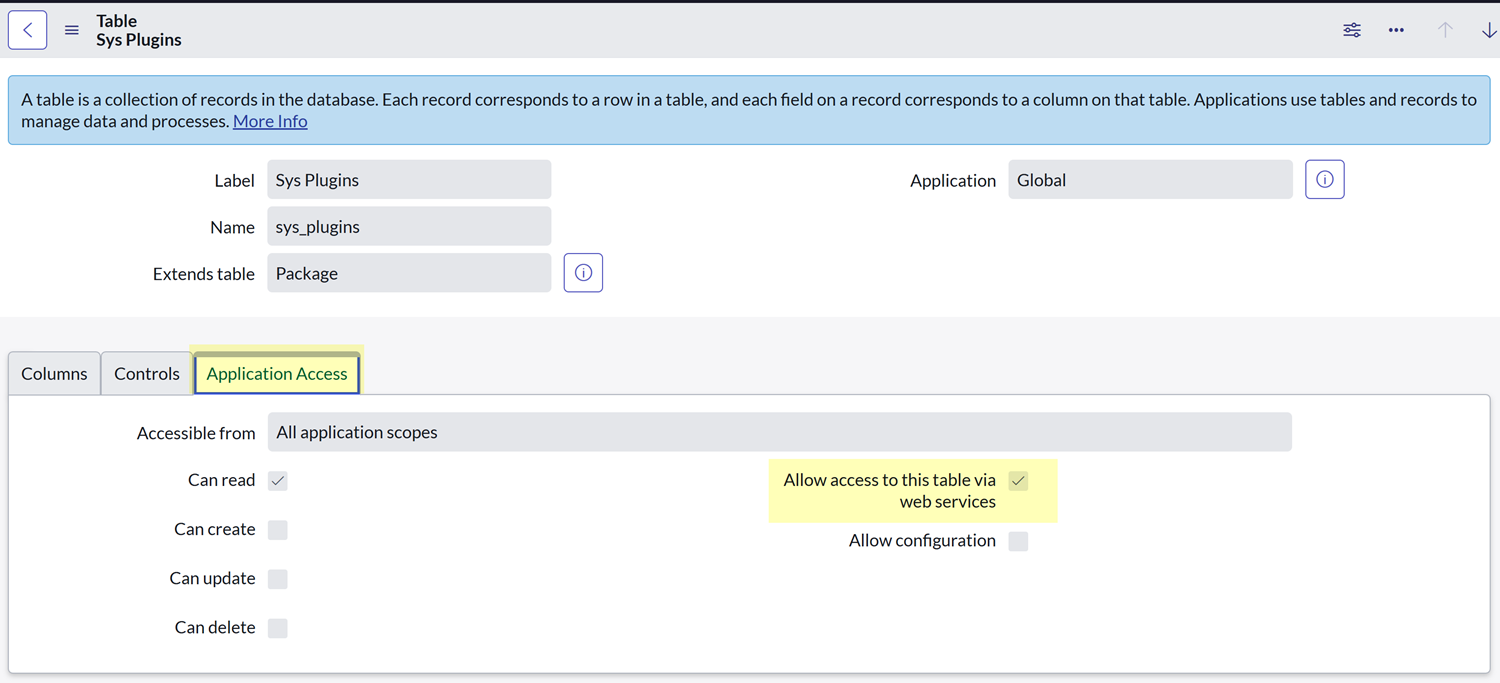
Task: Open the Accessible from dropdown
Action: 779,433
